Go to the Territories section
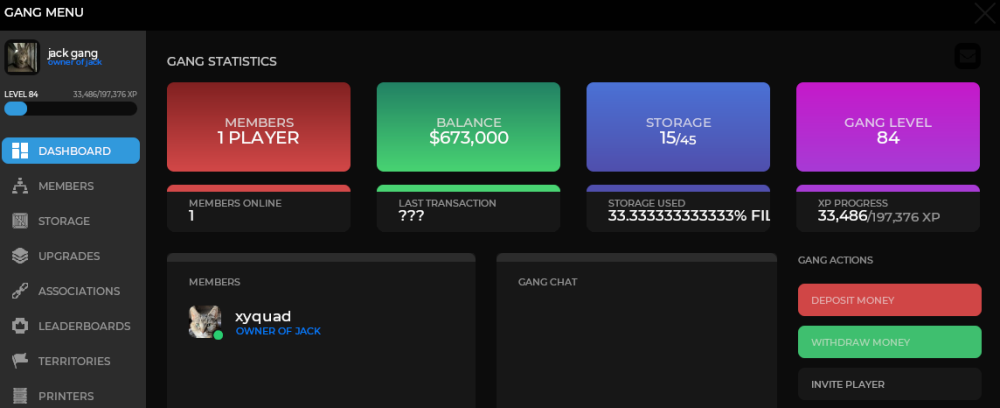The image size is (1000, 408). click(74, 361)
